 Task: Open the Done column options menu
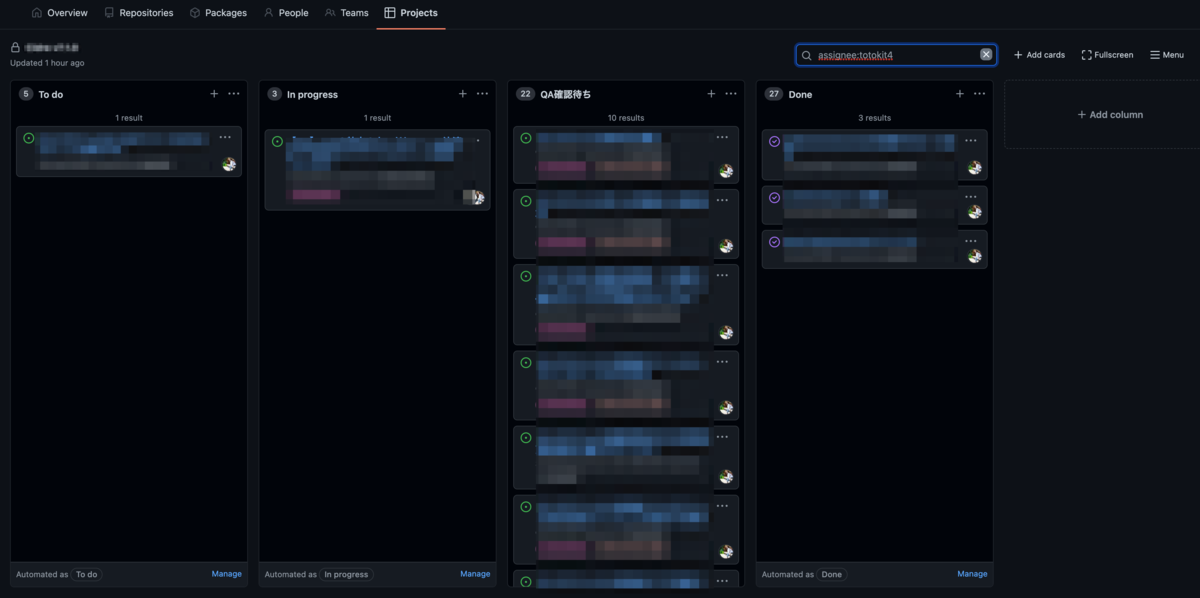pos(980,94)
